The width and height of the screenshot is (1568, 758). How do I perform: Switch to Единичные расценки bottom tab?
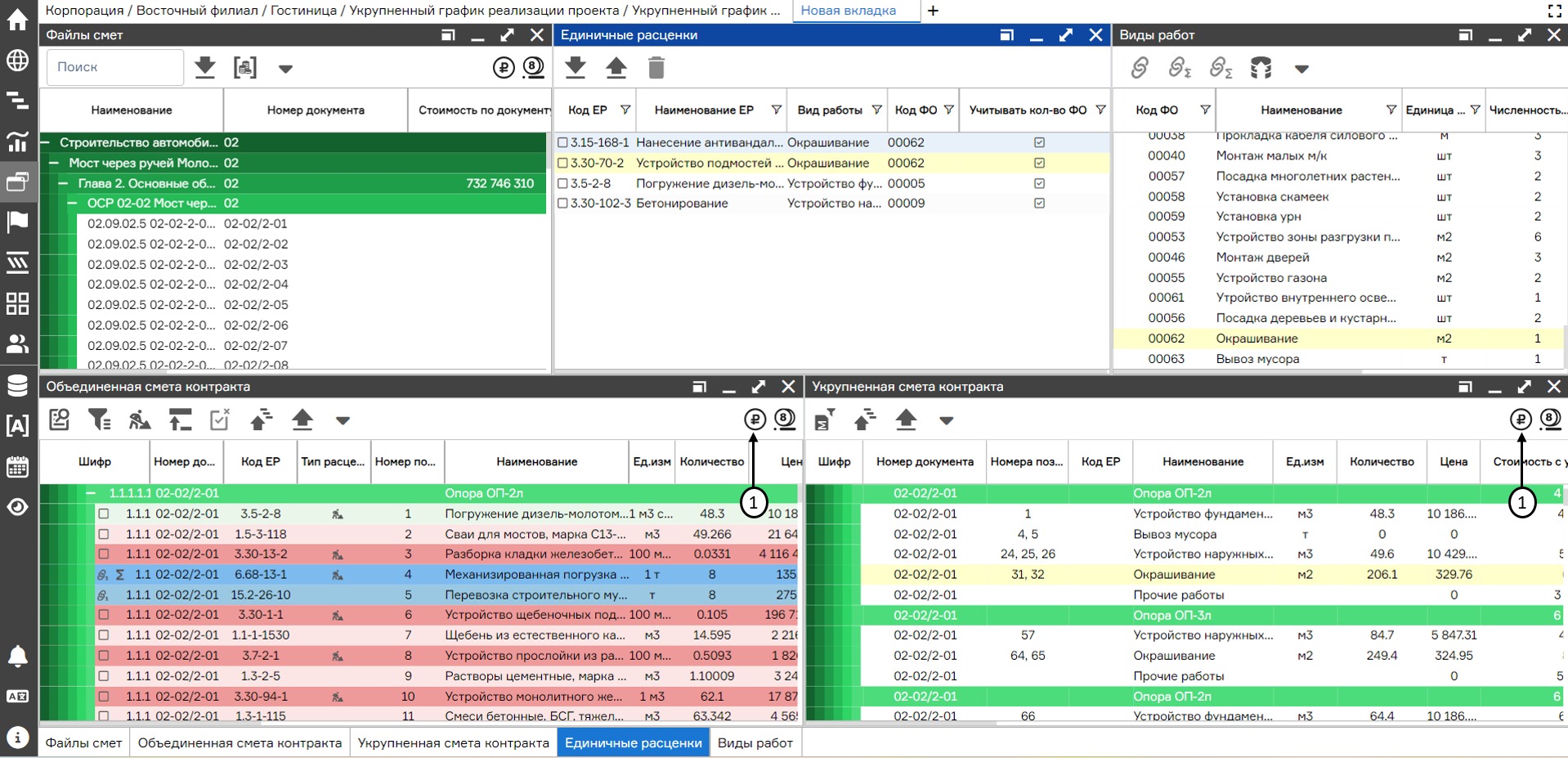[x=634, y=742]
